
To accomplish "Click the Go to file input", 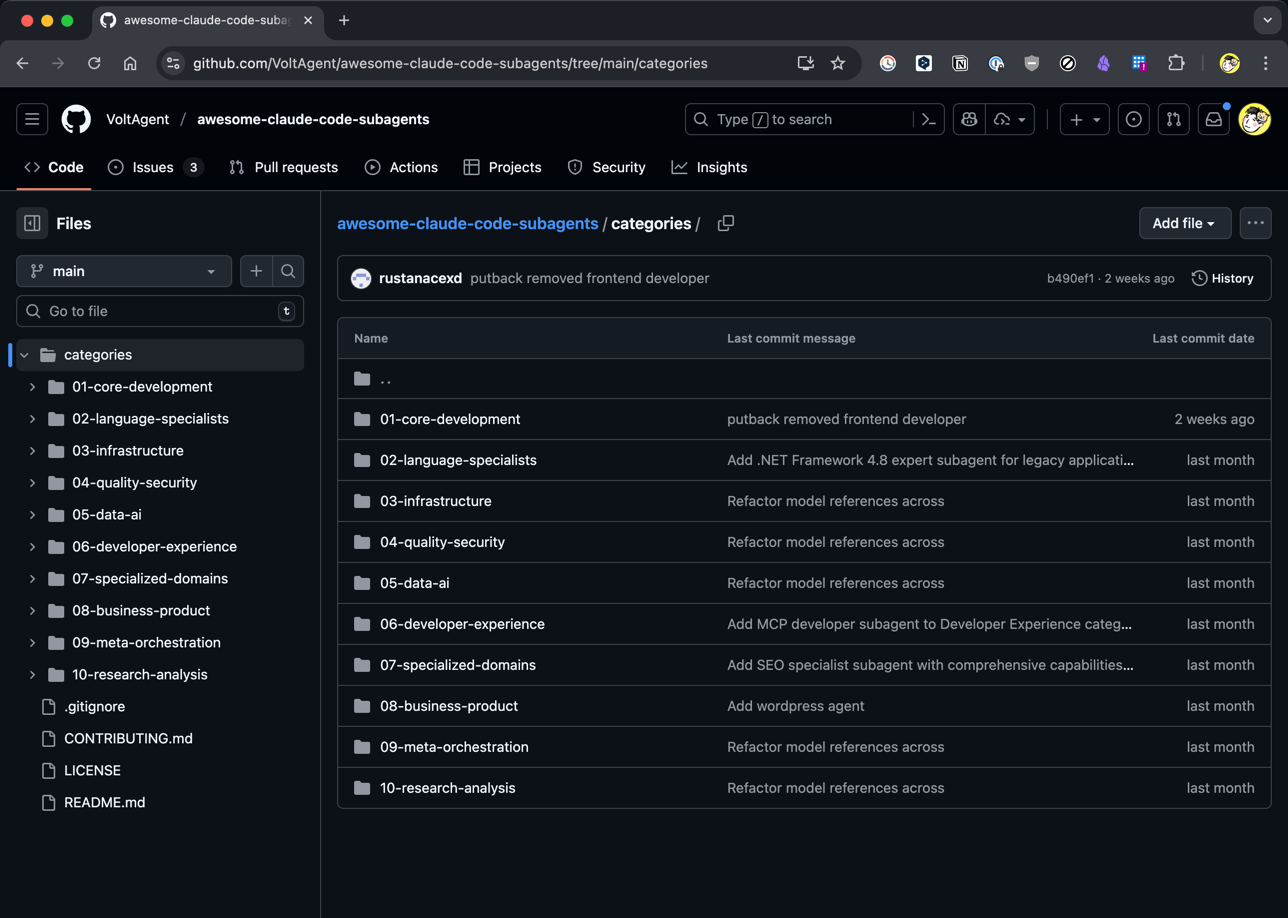I will pyautogui.click(x=160, y=311).
